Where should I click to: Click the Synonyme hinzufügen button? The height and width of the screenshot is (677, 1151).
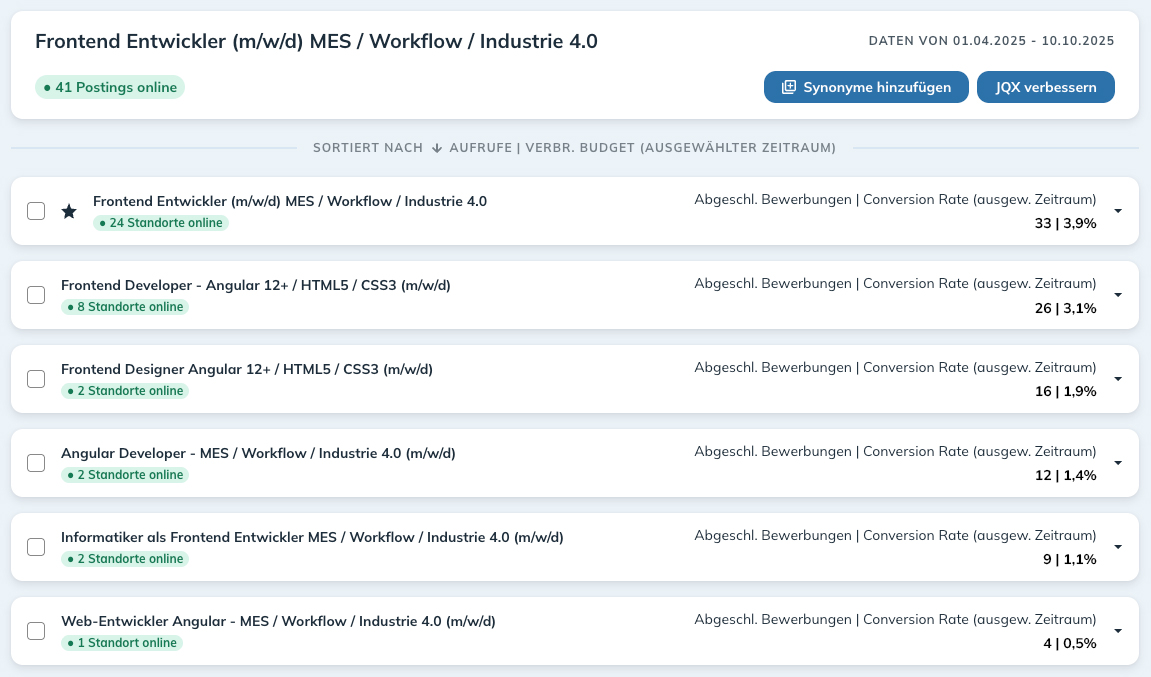coord(865,87)
